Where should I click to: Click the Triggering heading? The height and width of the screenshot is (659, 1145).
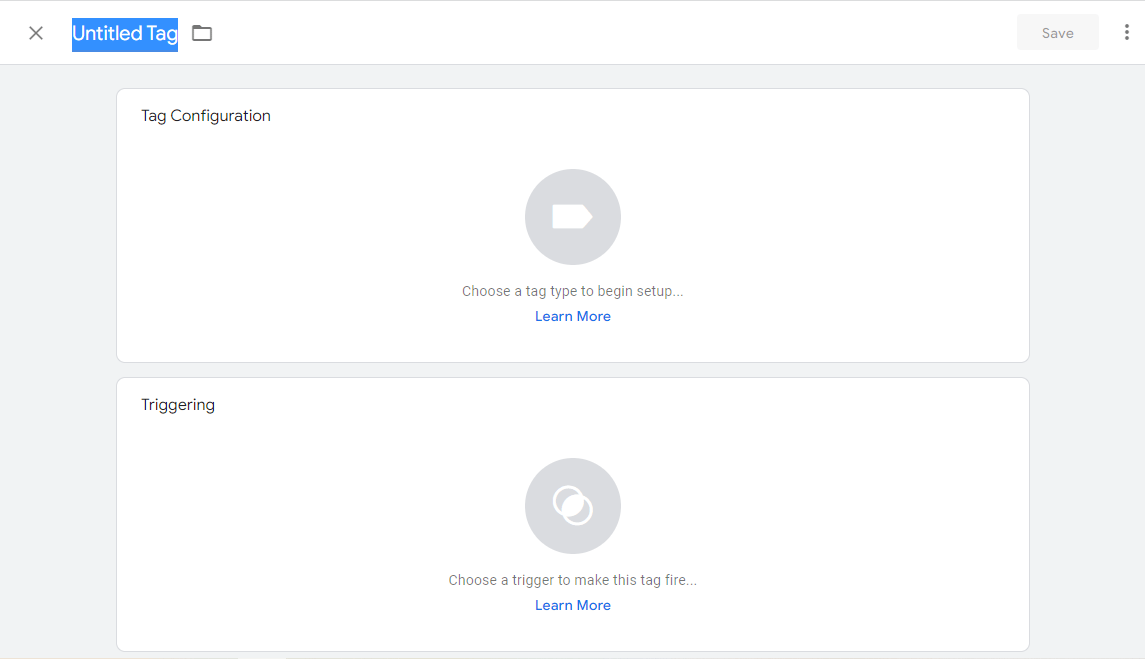pyautogui.click(x=178, y=405)
